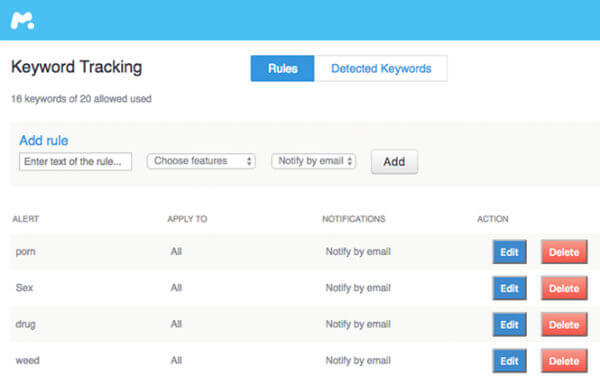This screenshot has width=600, height=384.
Task: Open the Detected Keywords tab
Action: point(381,68)
